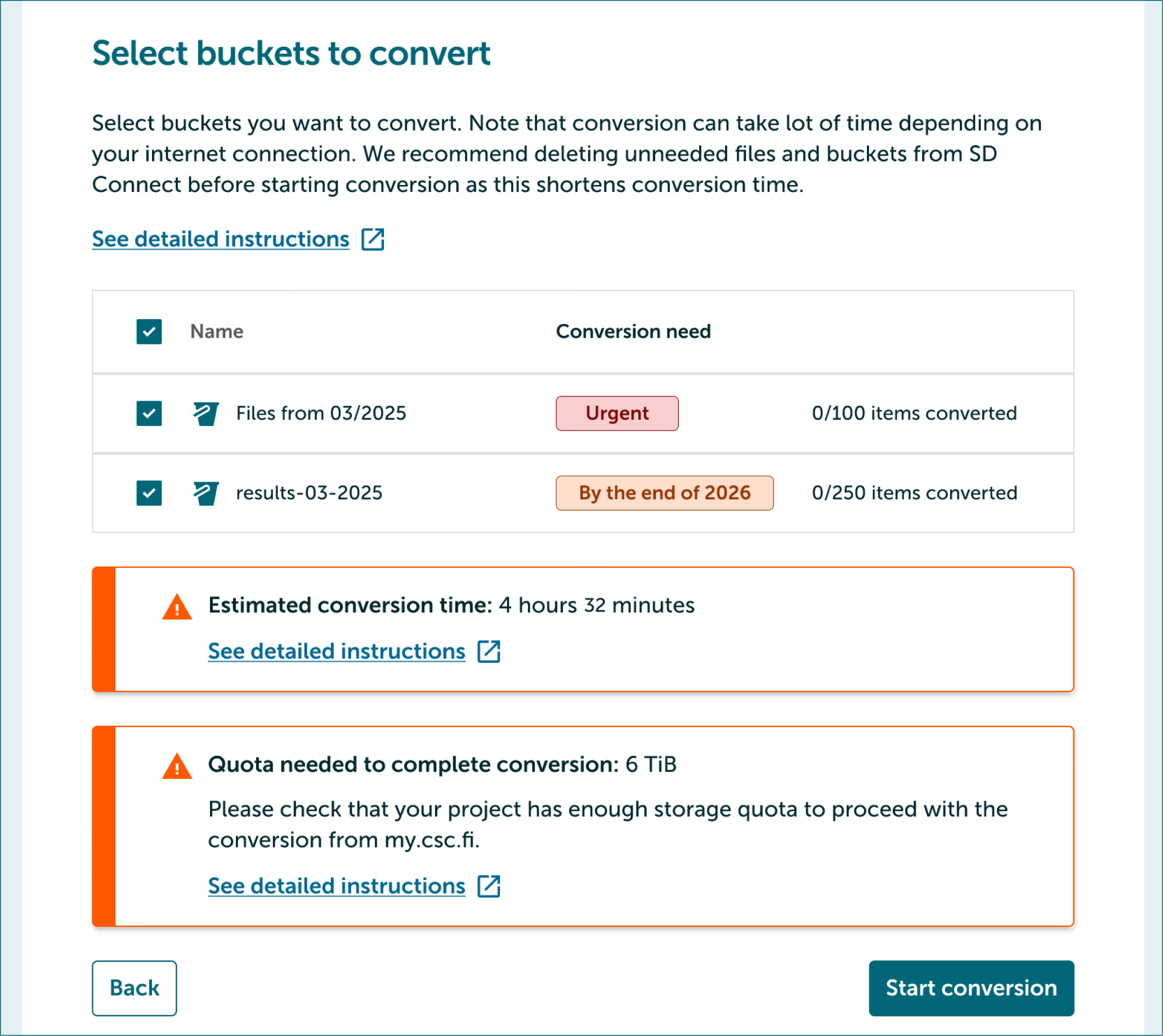Click the warning triangle in the quota alert

pos(177,766)
